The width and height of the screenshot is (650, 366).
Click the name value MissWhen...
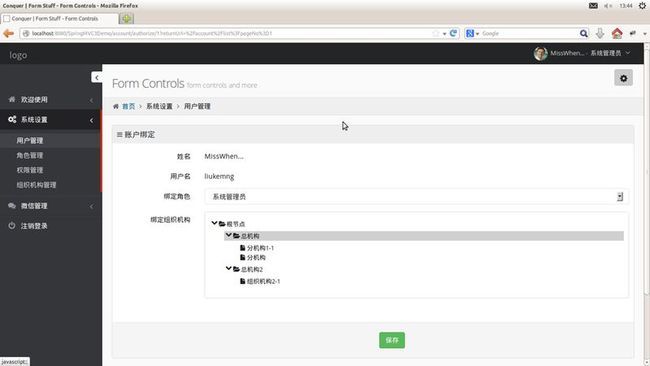coord(224,156)
